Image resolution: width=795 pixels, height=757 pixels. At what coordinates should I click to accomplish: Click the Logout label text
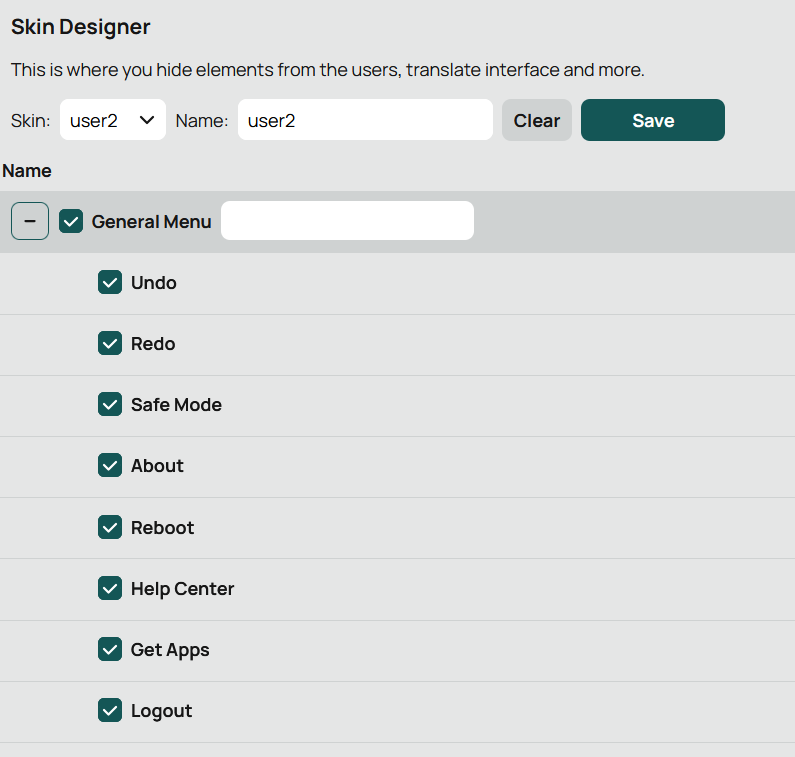click(161, 711)
